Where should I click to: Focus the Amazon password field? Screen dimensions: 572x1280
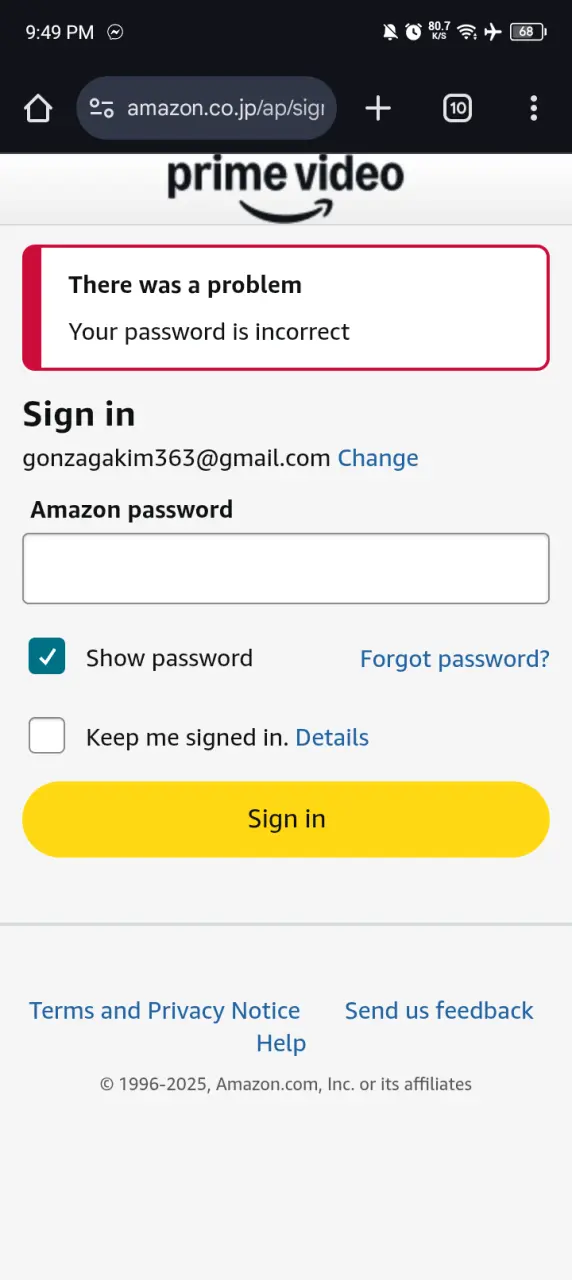(x=286, y=568)
